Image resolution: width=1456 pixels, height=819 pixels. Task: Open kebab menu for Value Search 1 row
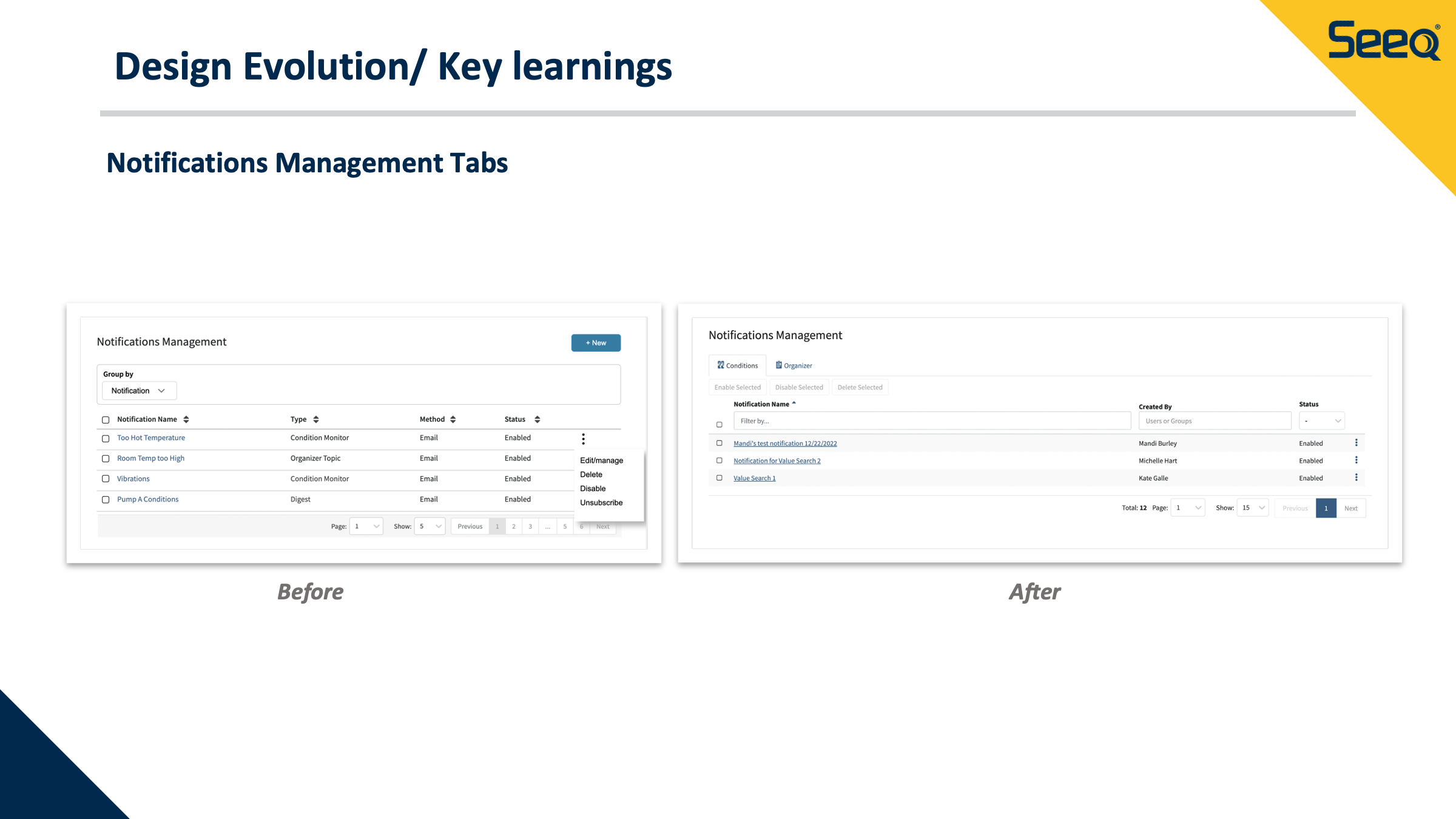(x=1356, y=478)
